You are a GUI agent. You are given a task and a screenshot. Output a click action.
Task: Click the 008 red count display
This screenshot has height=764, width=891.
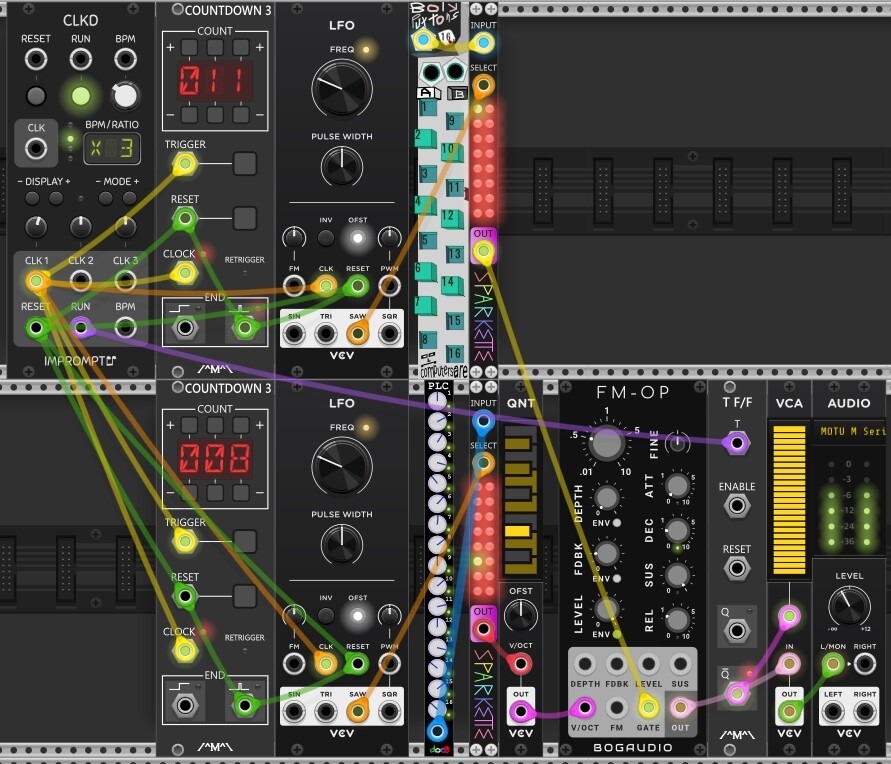[x=215, y=458]
